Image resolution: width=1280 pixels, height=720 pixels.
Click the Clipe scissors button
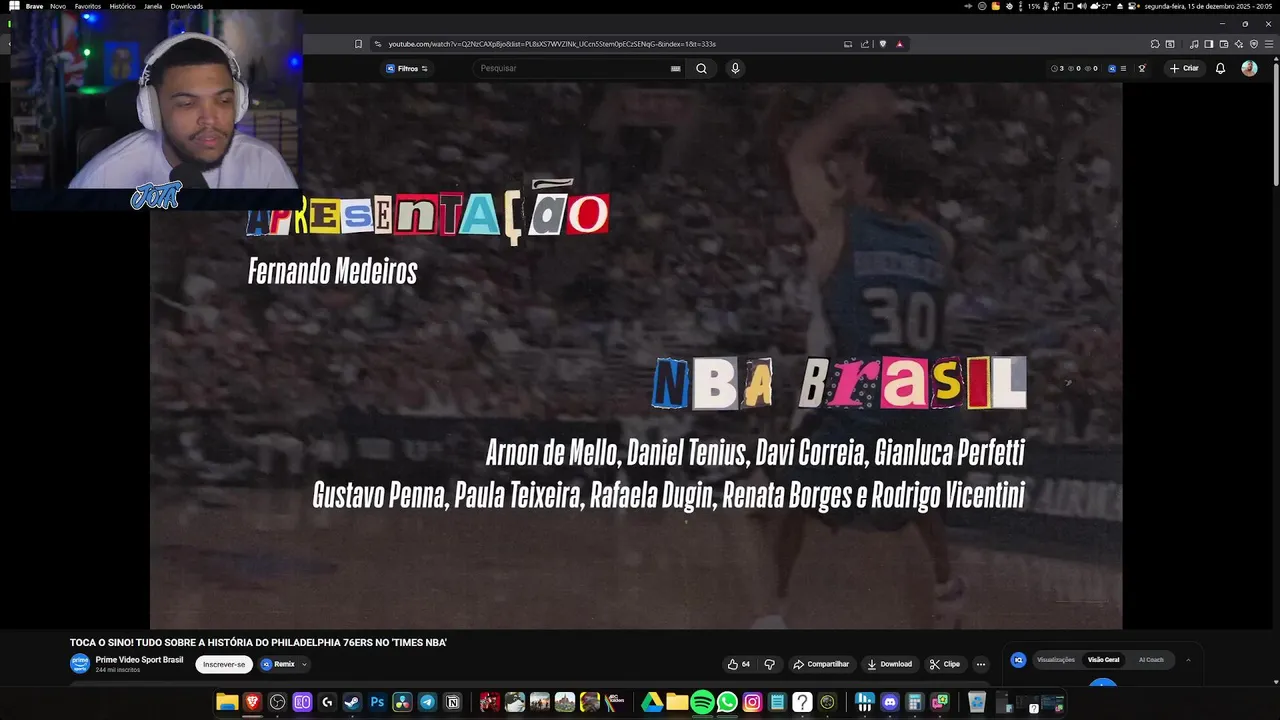(945, 664)
